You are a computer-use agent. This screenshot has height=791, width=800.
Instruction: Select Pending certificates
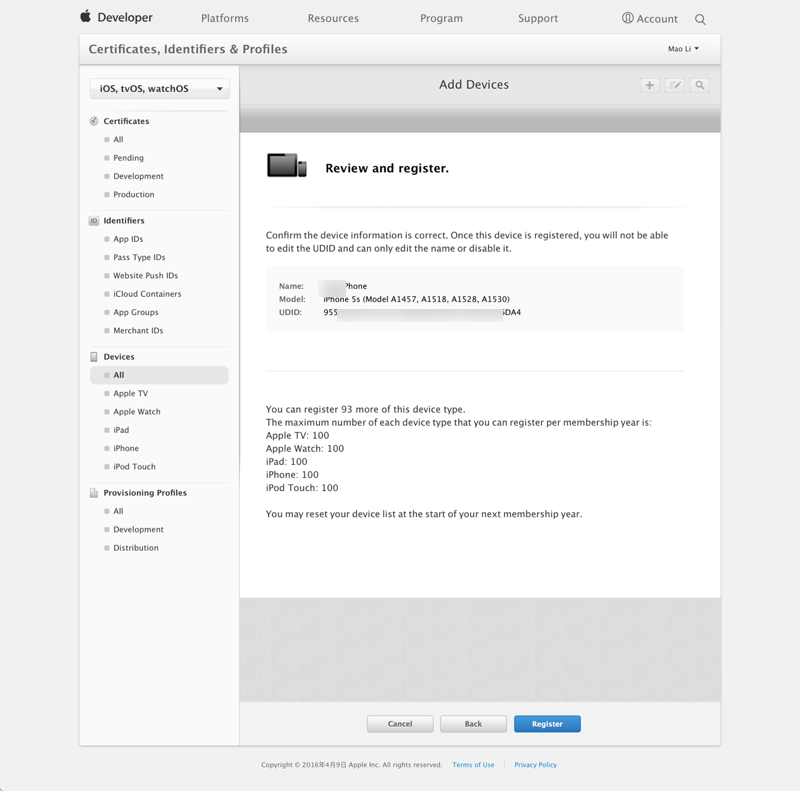click(128, 158)
